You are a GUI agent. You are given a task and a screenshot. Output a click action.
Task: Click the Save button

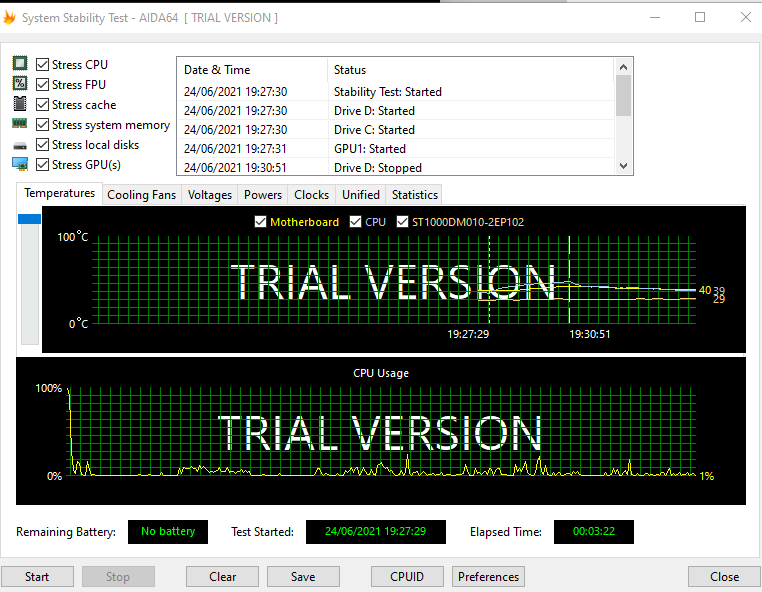coord(303,576)
